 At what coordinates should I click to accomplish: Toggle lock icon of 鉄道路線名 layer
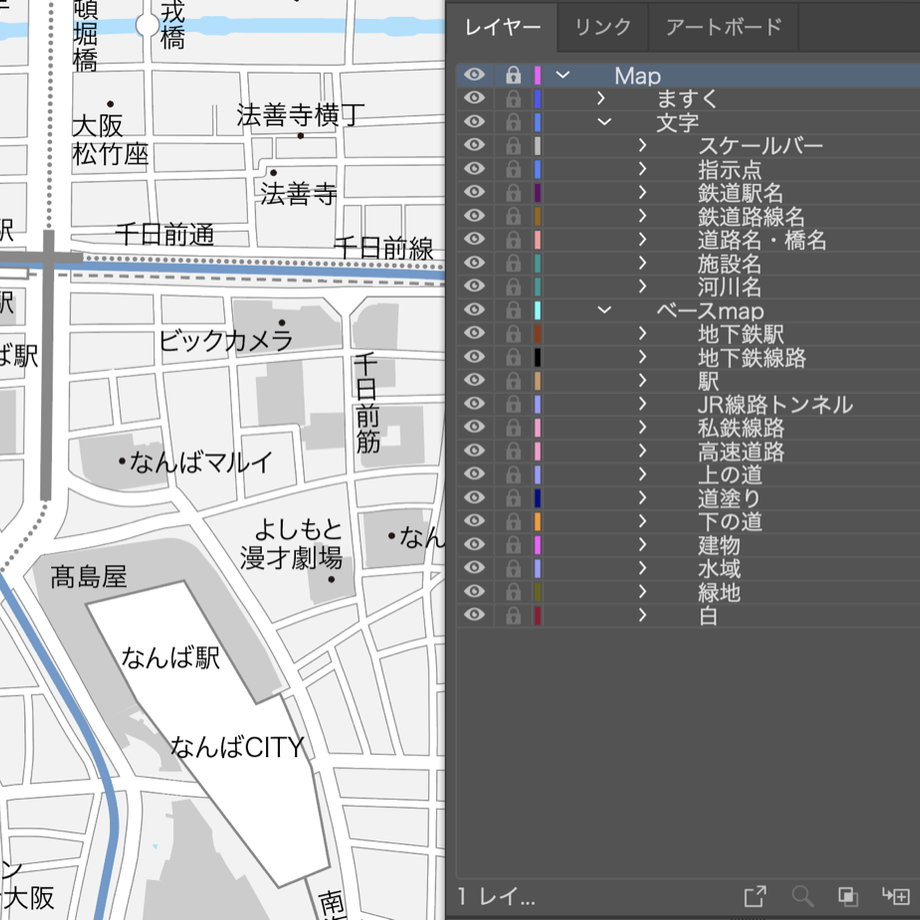513,216
